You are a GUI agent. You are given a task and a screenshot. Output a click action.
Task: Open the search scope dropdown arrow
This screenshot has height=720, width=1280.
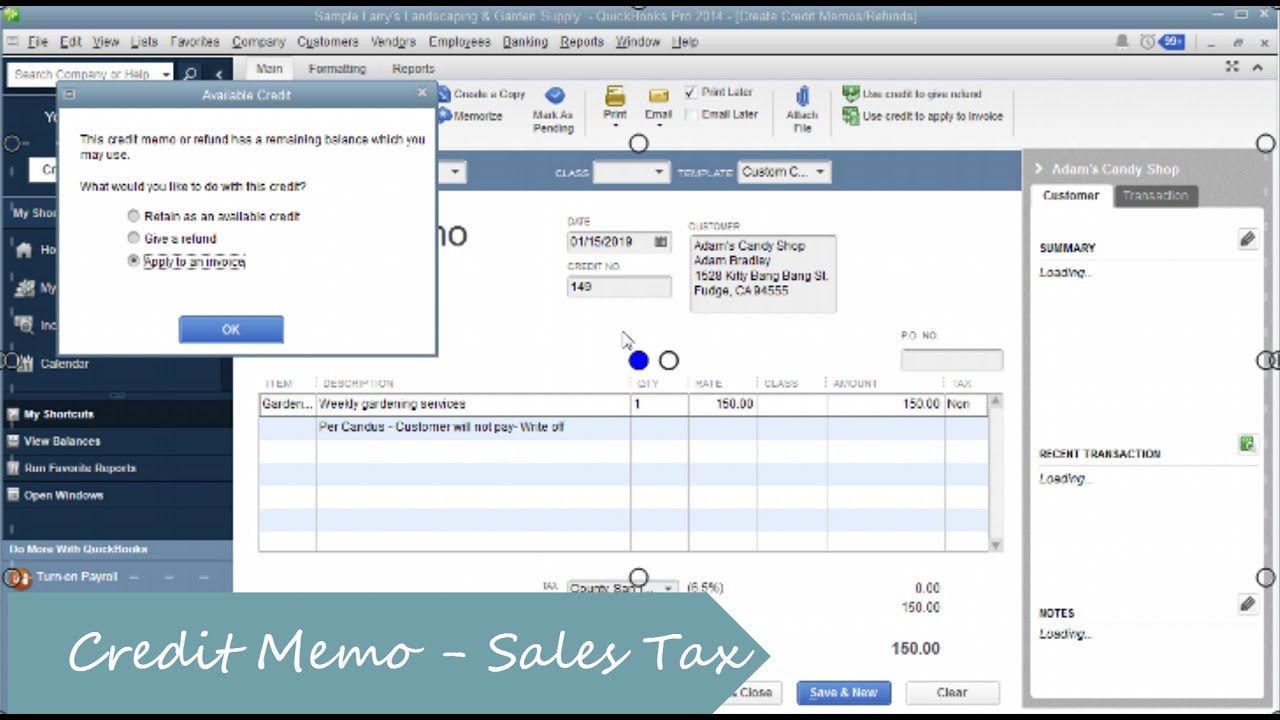click(x=166, y=74)
